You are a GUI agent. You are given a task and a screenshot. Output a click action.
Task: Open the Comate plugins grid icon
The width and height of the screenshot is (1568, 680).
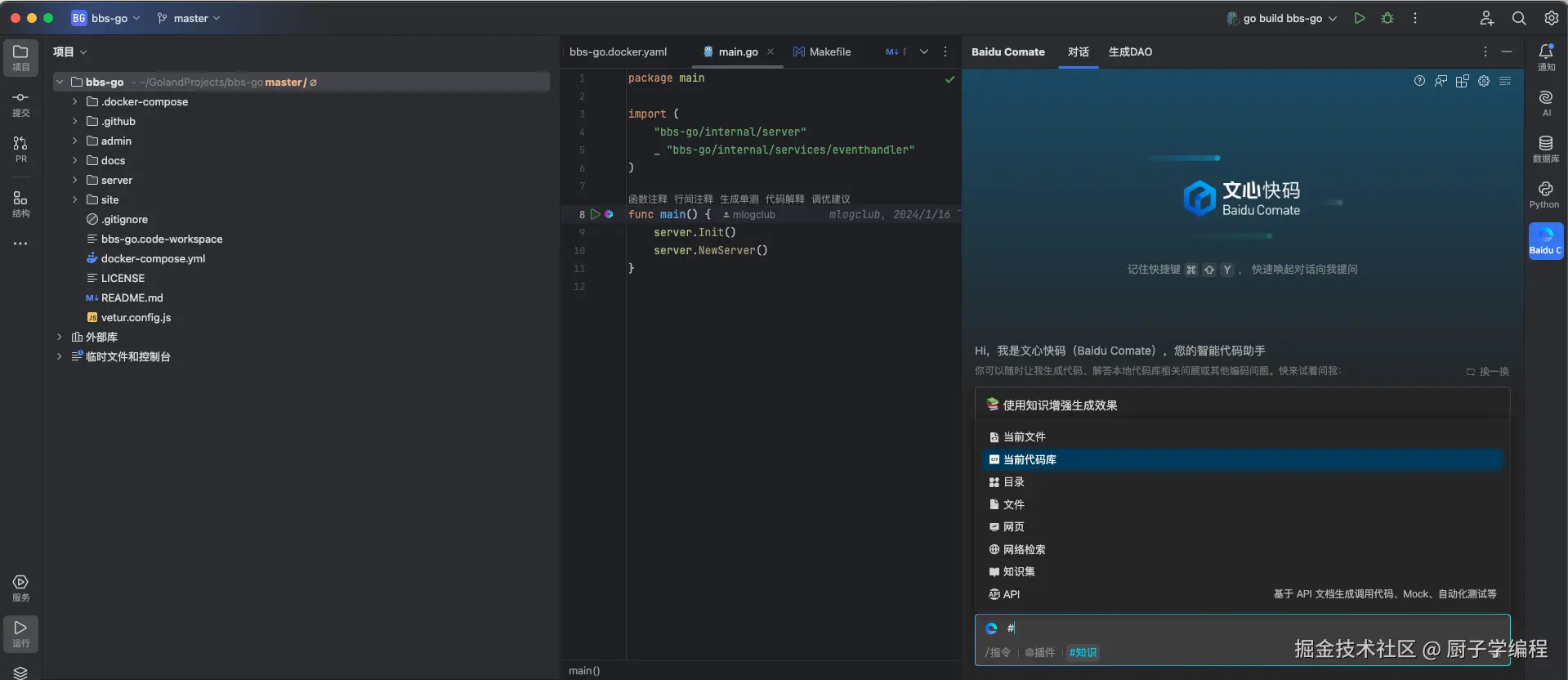1462,81
